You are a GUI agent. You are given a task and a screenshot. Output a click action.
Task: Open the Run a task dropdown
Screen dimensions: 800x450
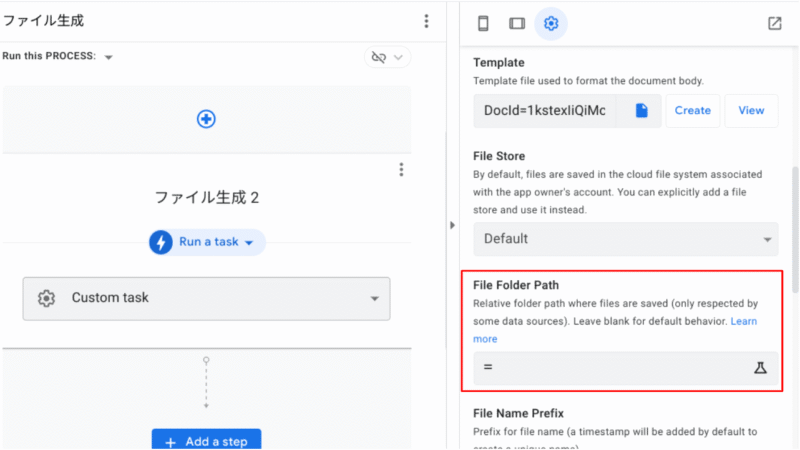coord(207,242)
